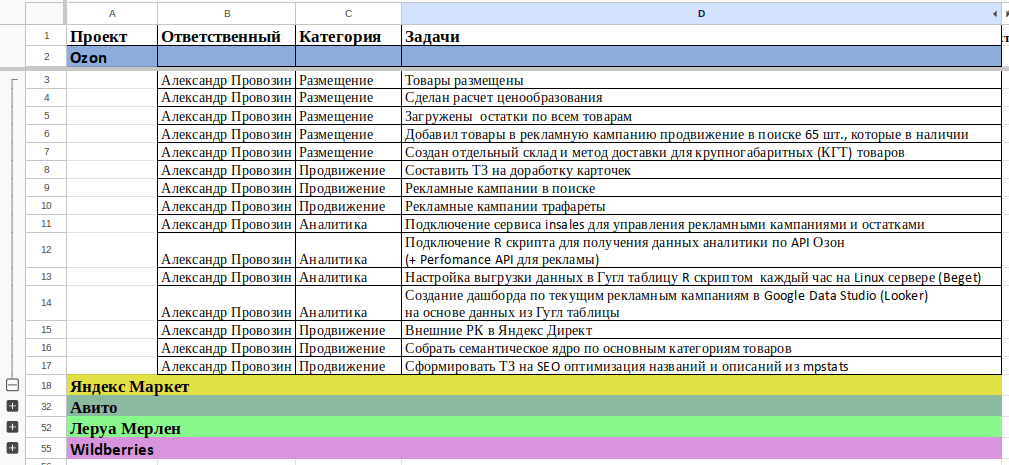
Task: Select cell about крупногабаритных (КГТ) товаров
Action: point(701,152)
